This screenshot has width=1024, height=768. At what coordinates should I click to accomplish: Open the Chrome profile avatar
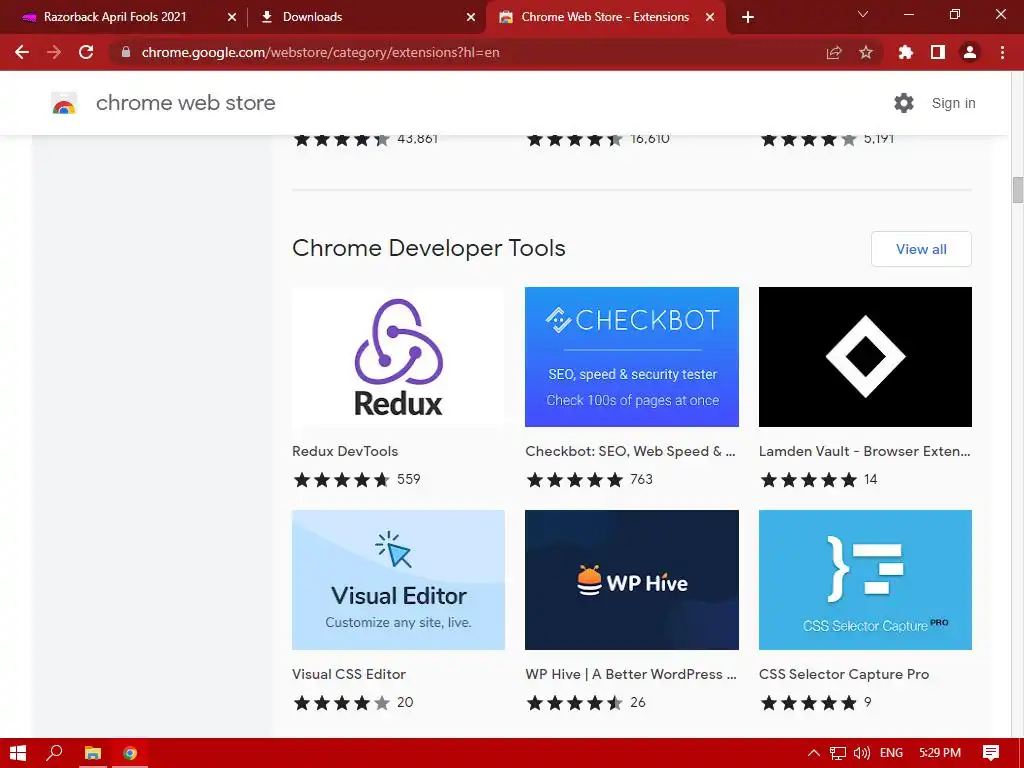click(x=970, y=52)
